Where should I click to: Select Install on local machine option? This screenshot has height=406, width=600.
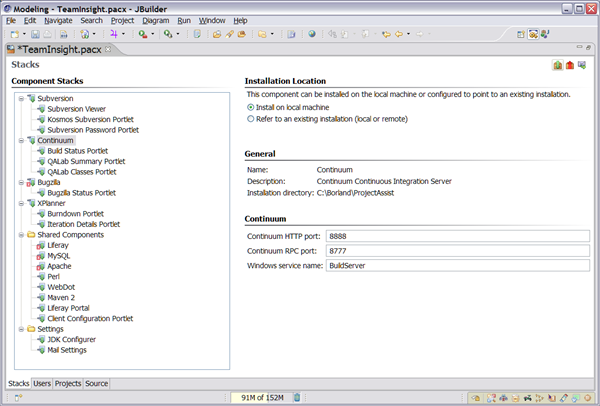pyautogui.click(x=250, y=106)
